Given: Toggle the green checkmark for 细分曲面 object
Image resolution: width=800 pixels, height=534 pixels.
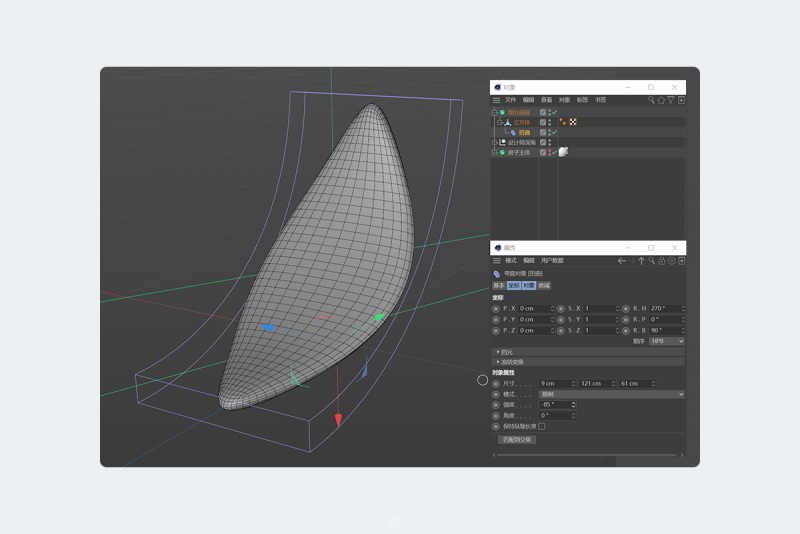Looking at the screenshot, I should [553, 112].
